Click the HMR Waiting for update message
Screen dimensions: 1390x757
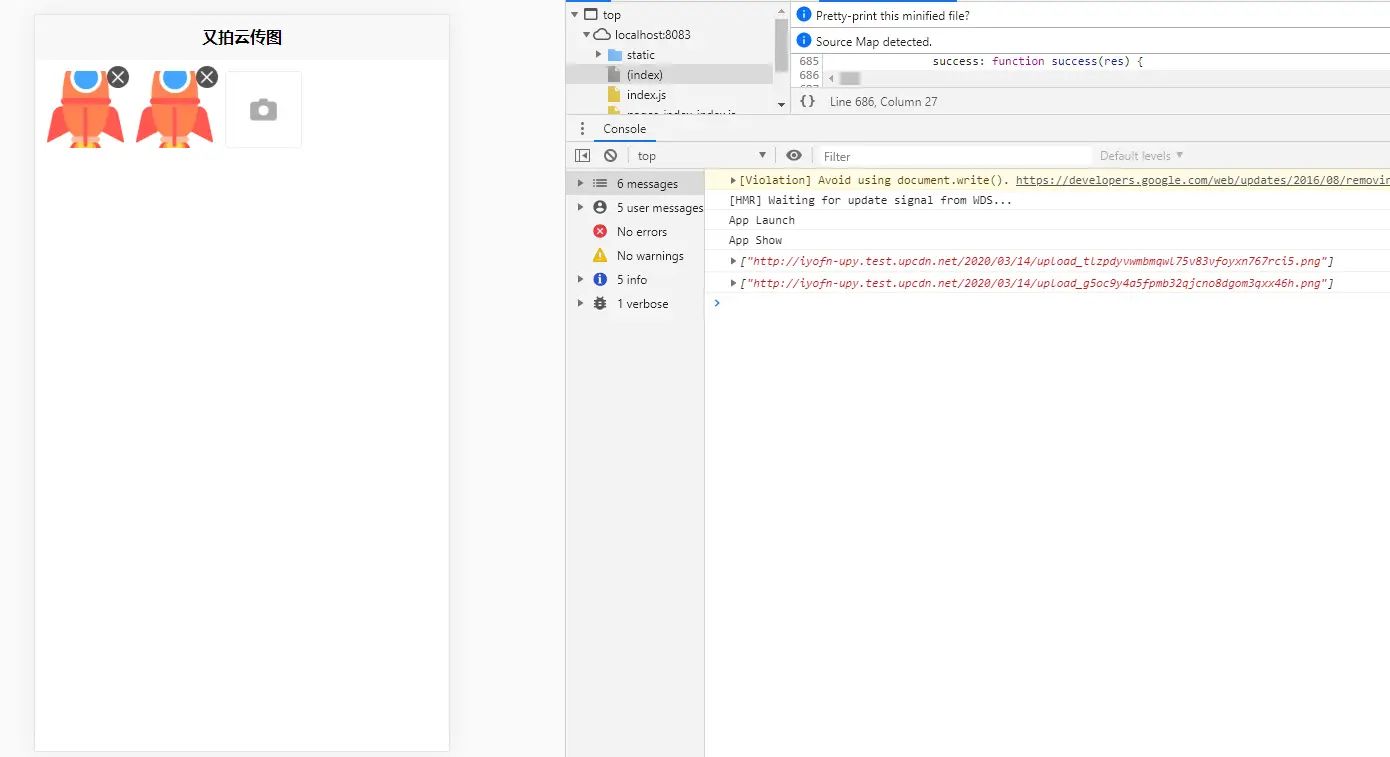tap(870, 200)
